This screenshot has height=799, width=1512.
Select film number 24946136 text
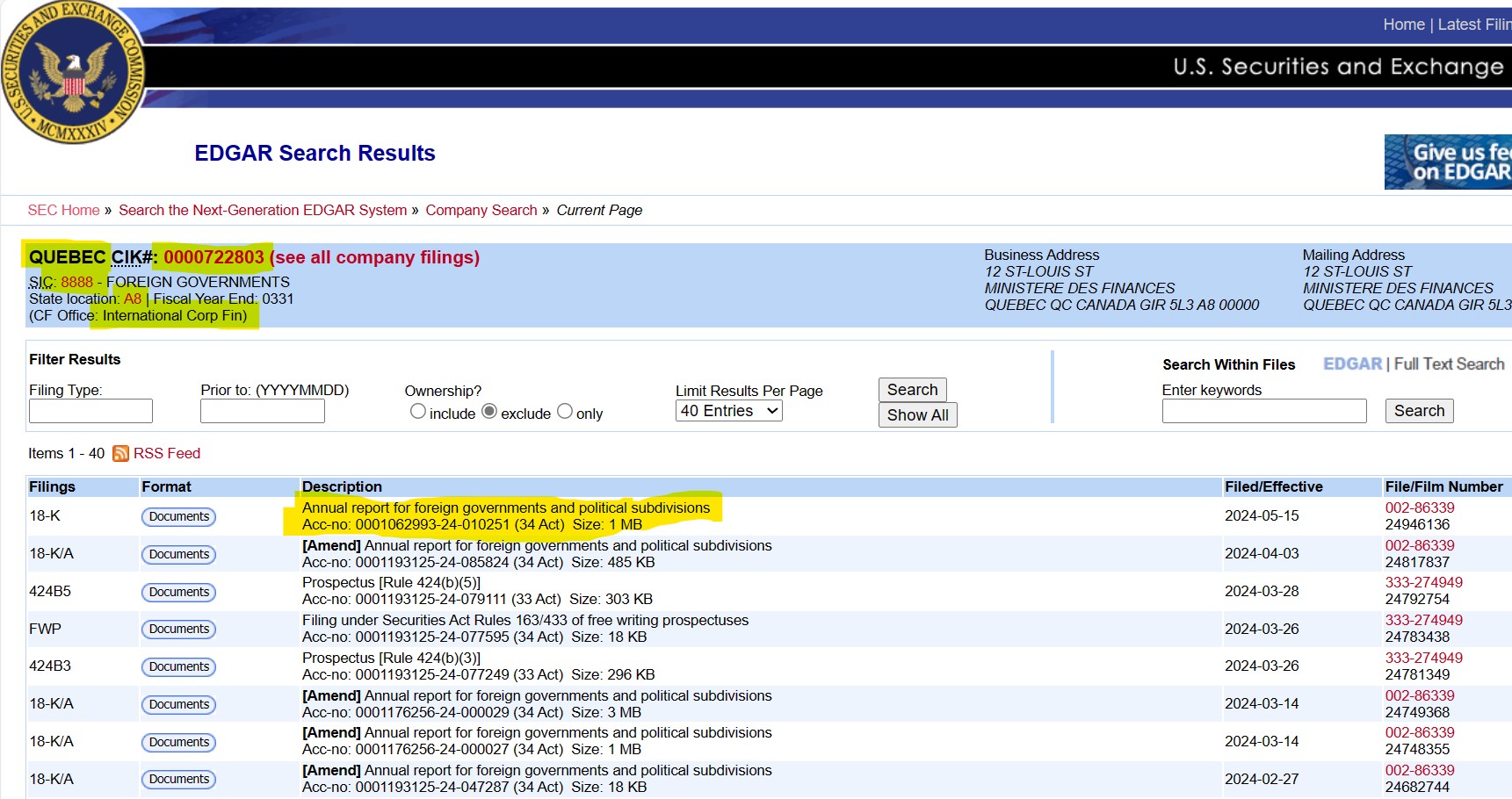point(1417,525)
